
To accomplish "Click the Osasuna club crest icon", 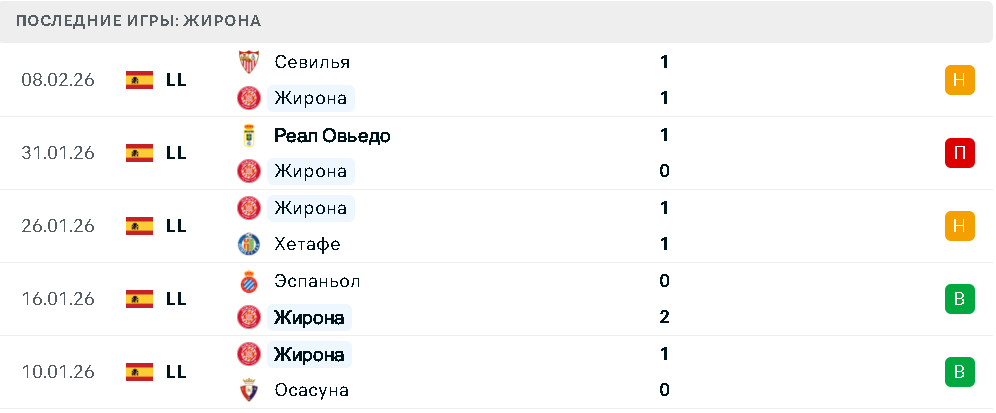I will (x=247, y=390).
